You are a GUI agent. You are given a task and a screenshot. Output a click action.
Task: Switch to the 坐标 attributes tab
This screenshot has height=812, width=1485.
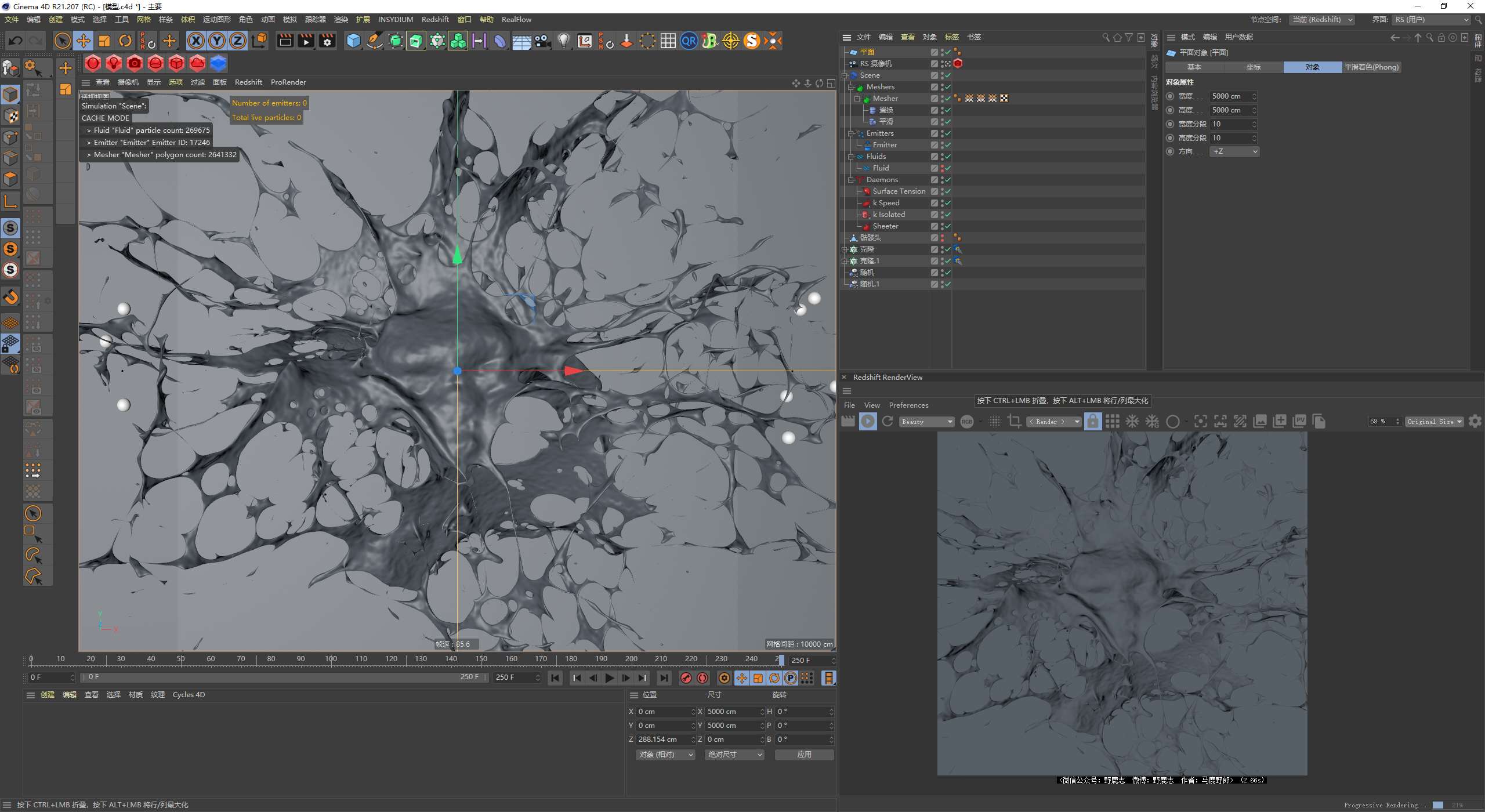click(x=1253, y=67)
